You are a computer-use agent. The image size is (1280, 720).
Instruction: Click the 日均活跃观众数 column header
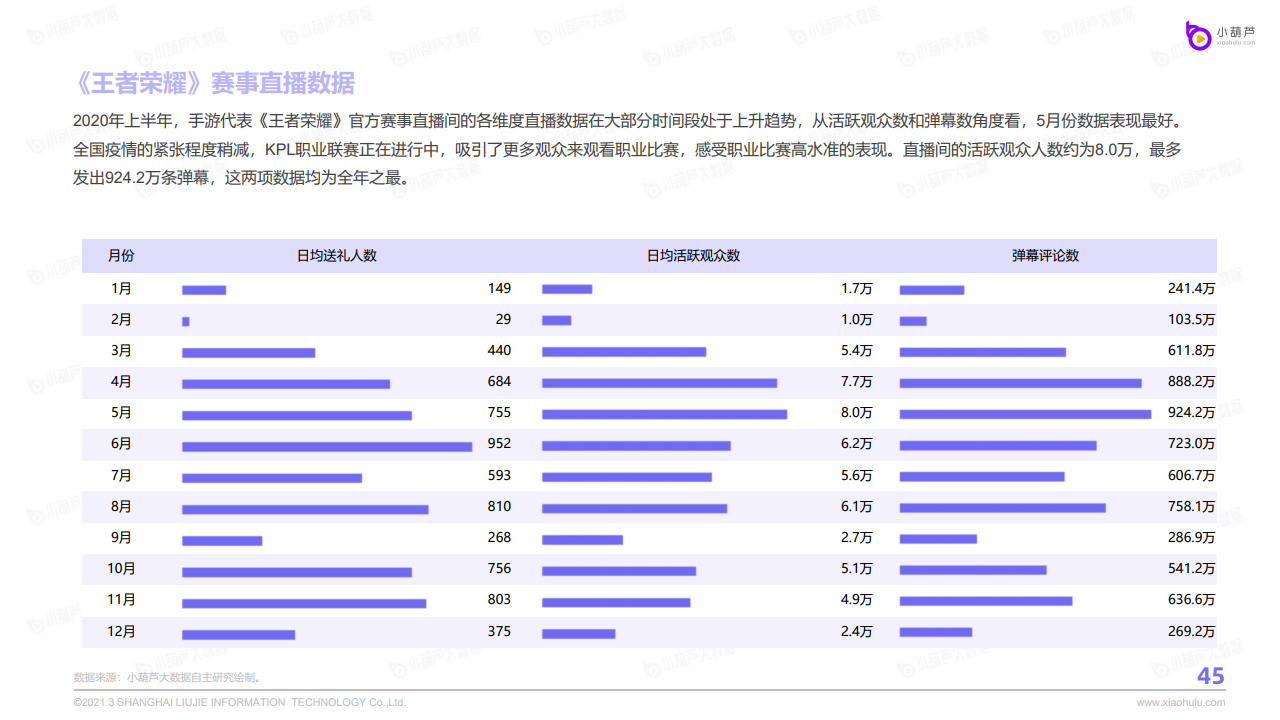(693, 256)
